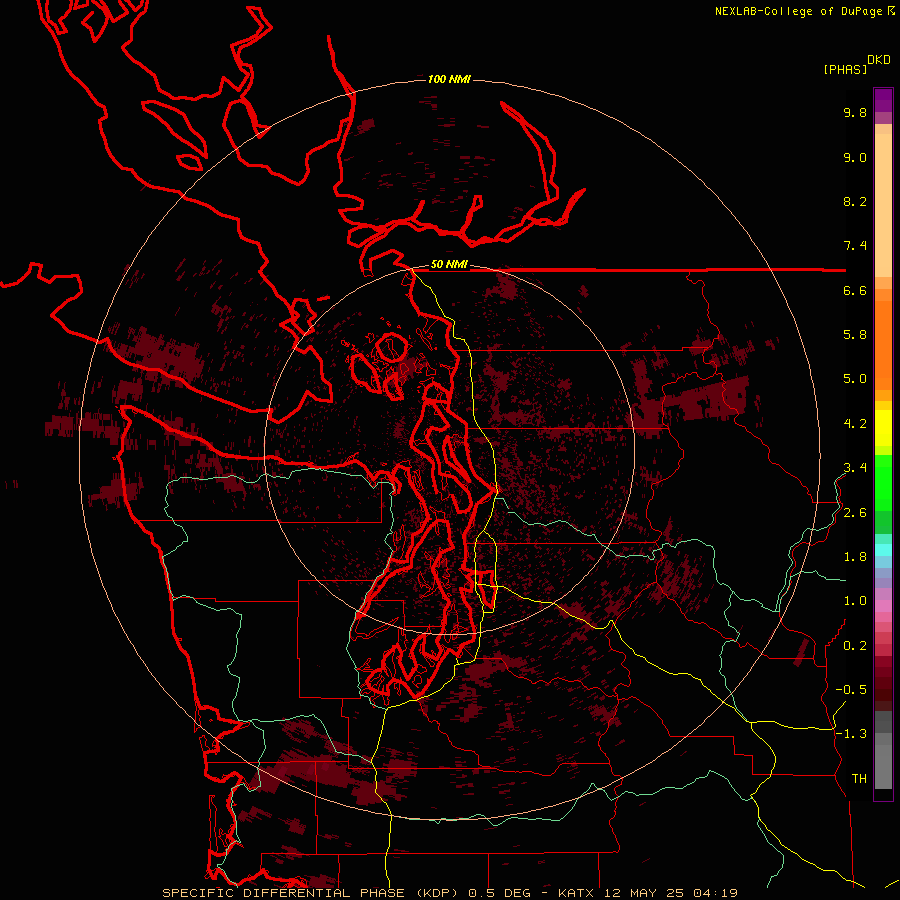Click the cyan color bar segment
Screen dimensions: 900x900
(883, 550)
